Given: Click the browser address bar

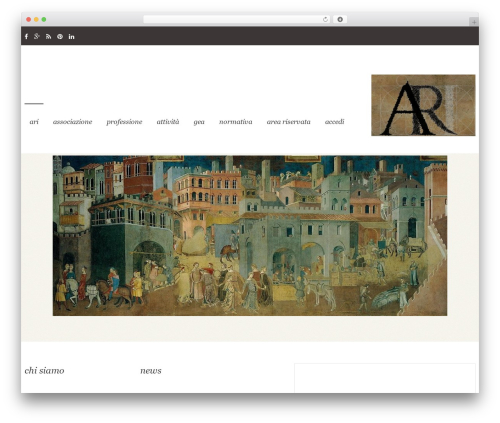Looking at the screenshot, I should click(x=237, y=19).
